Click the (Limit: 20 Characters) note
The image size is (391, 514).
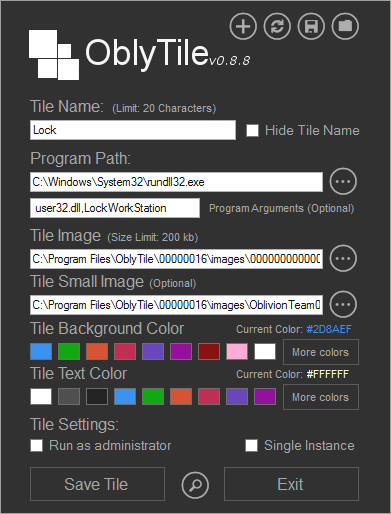pyautogui.click(x=164, y=108)
